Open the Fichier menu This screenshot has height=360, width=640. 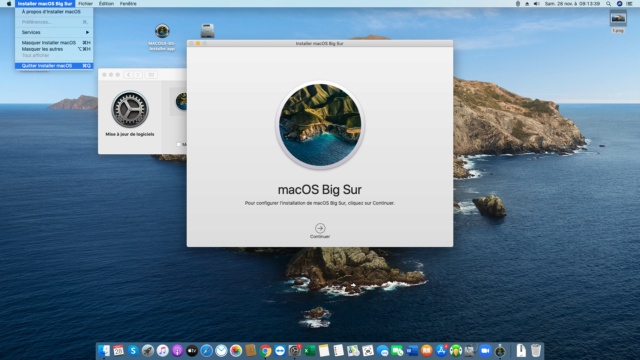pyautogui.click(x=85, y=4)
